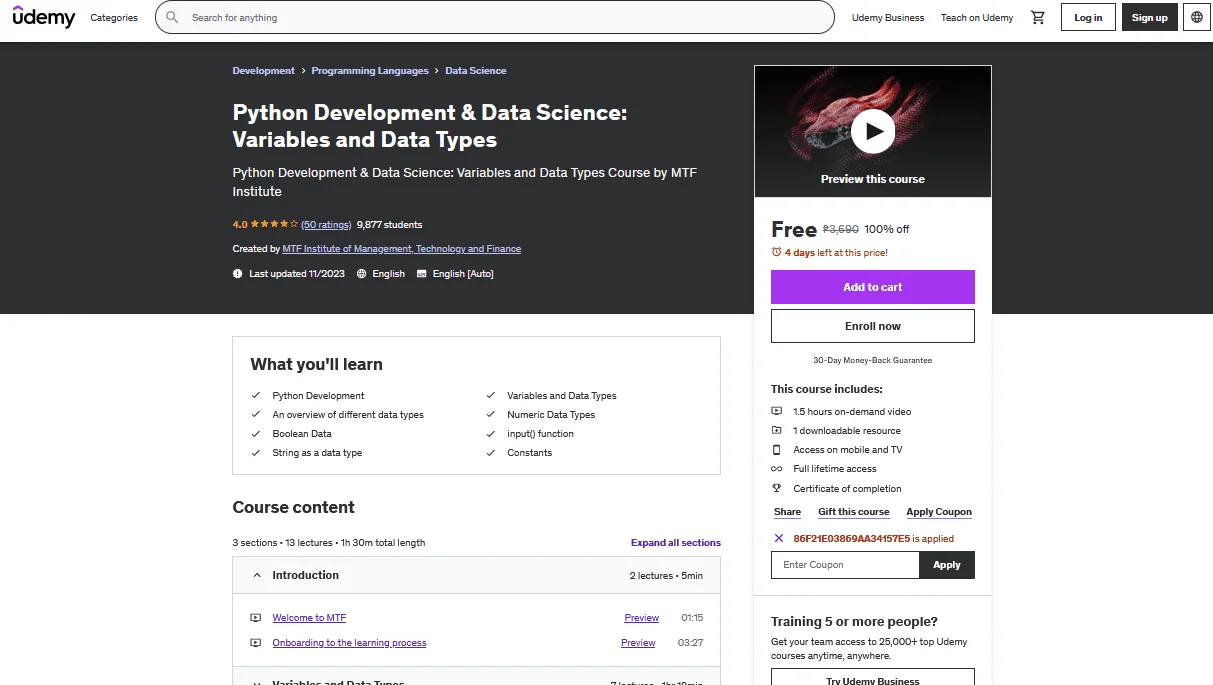Screen dimensions: 1213x685
Task: Click the closed captions icon
Action: tap(422, 273)
